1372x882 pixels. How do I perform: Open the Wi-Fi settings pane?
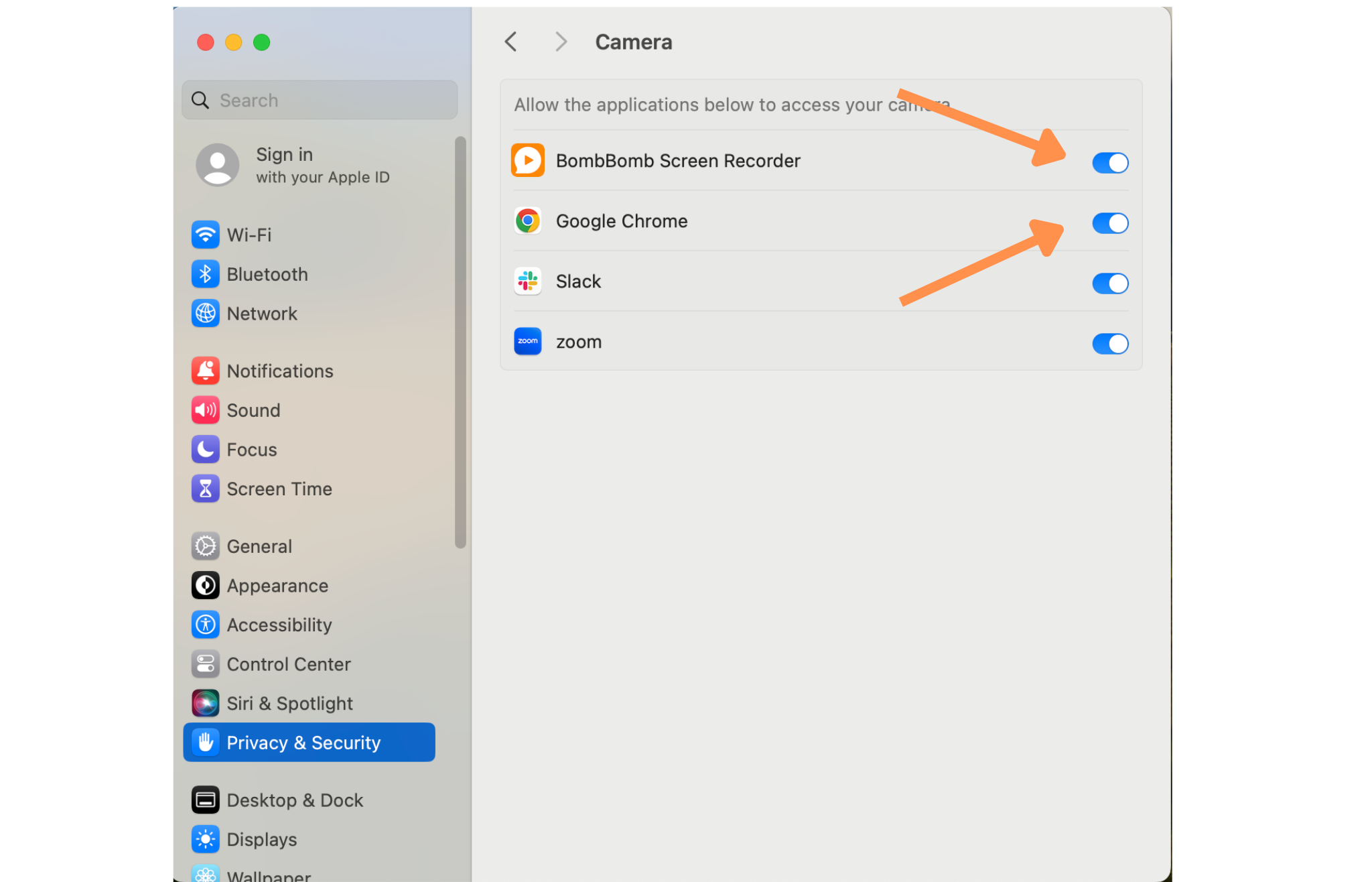coord(309,235)
